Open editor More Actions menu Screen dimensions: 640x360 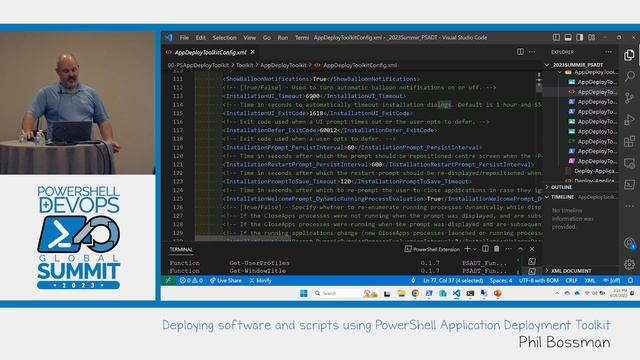[x=532, y=52]
